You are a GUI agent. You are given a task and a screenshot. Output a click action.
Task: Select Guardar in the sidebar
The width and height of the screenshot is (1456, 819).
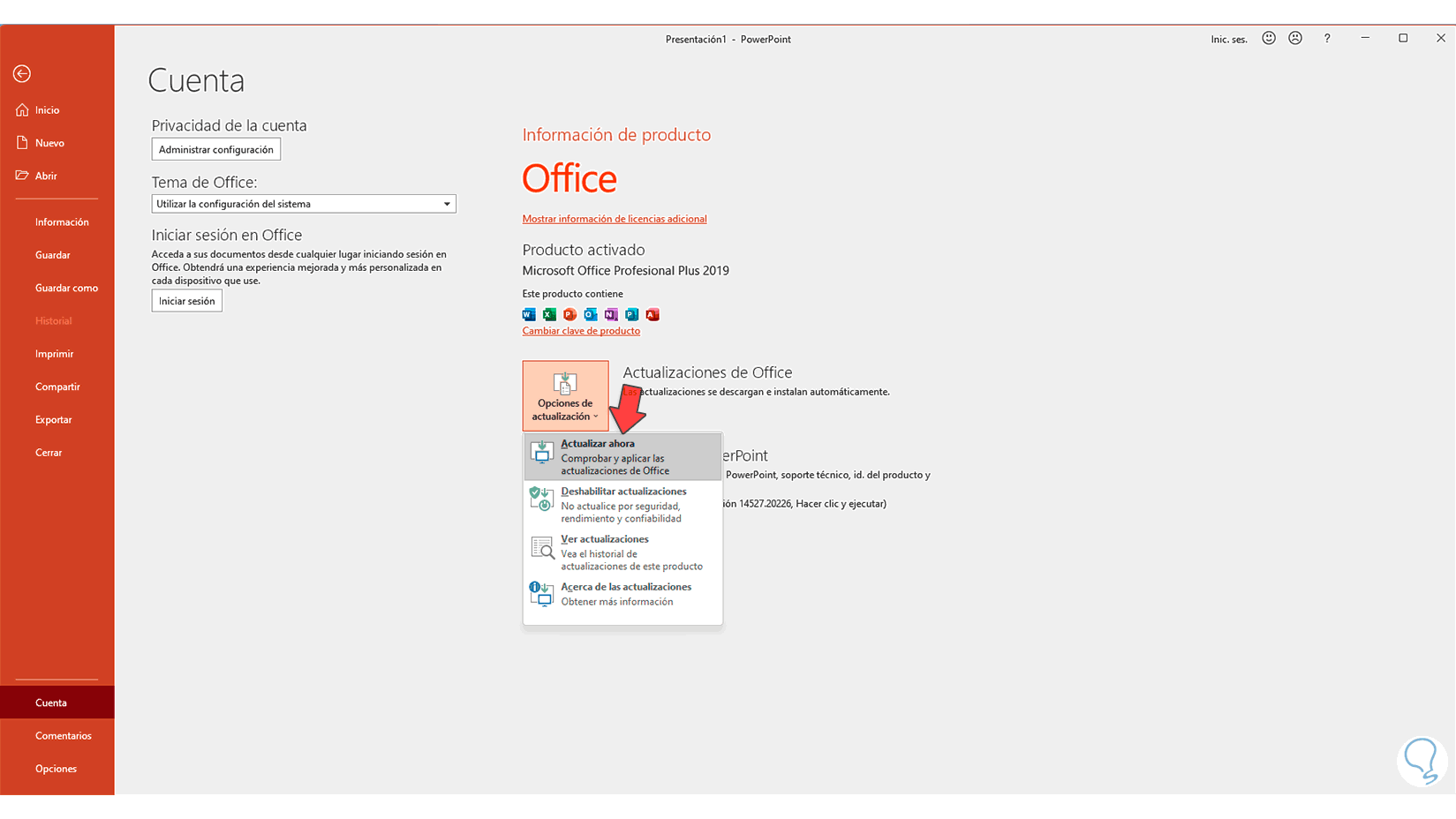click(57, 255)
